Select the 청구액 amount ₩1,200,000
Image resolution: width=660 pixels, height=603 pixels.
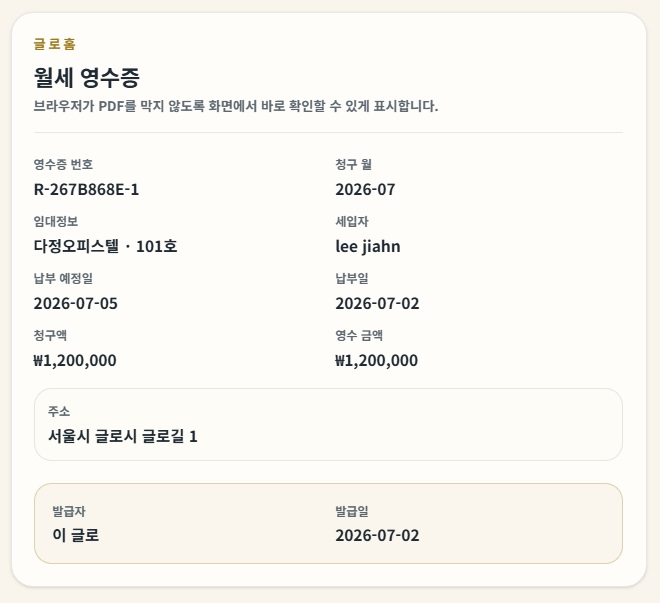tap(75, 361)
